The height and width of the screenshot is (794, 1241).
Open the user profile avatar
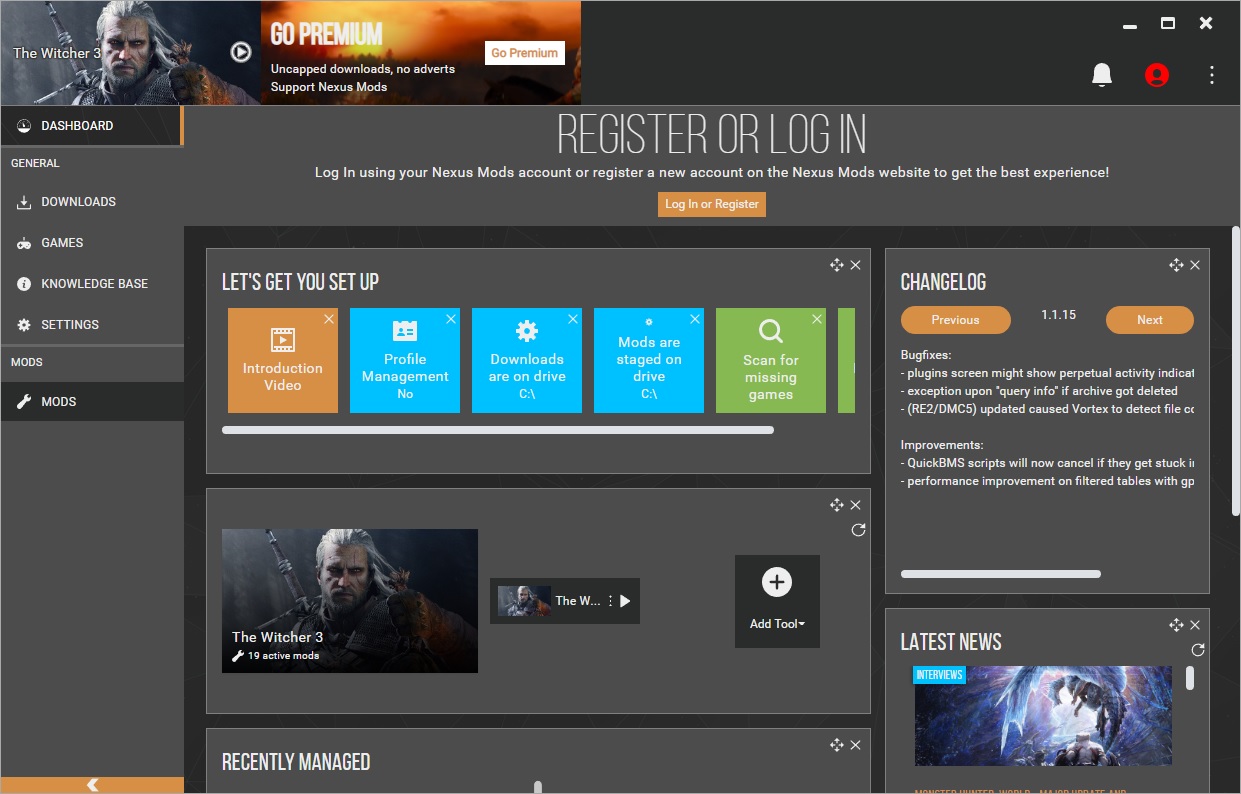point(1157,75)
